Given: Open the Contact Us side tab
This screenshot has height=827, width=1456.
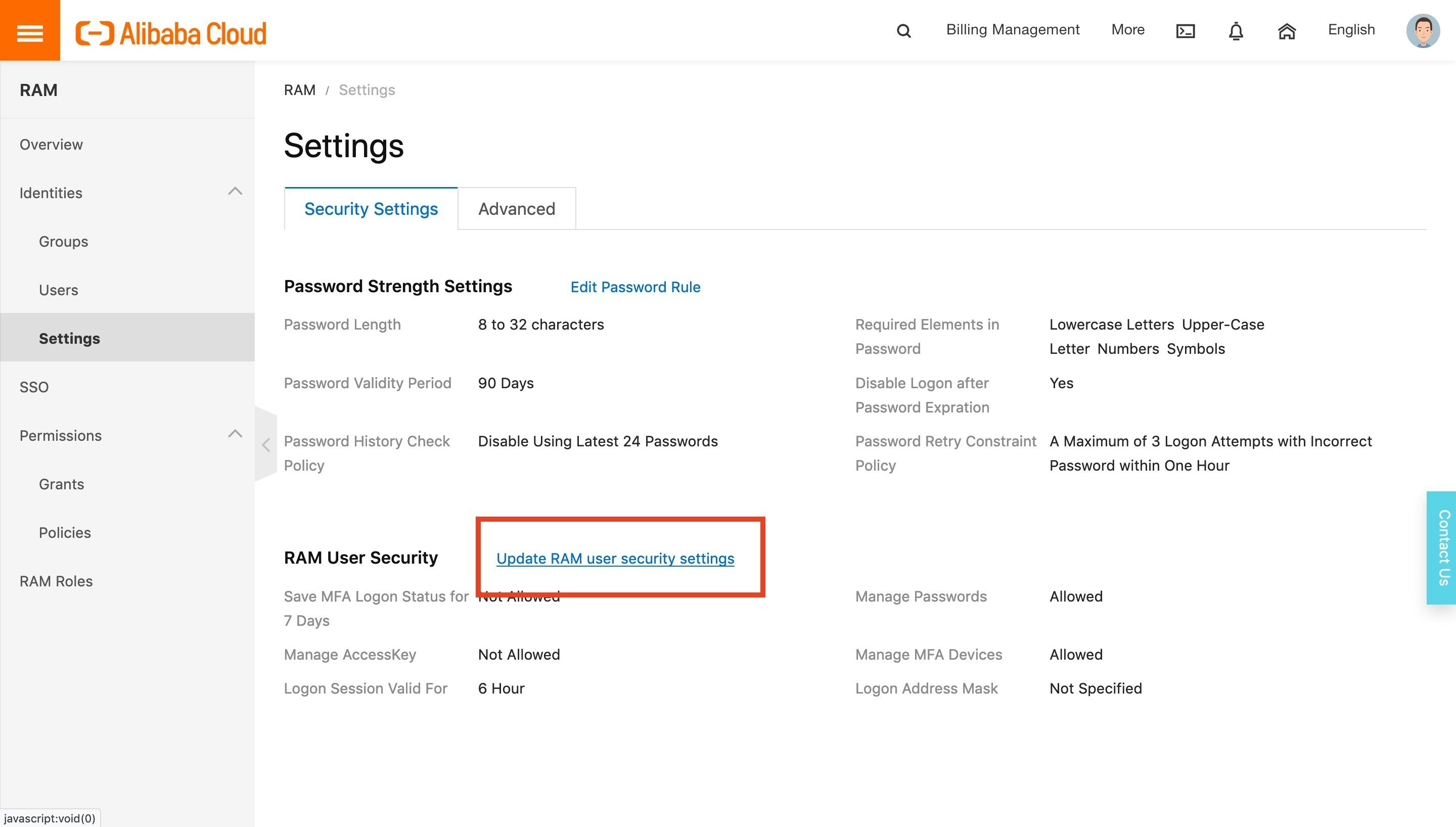Looking at the screenshot, I should (1441, 547).
